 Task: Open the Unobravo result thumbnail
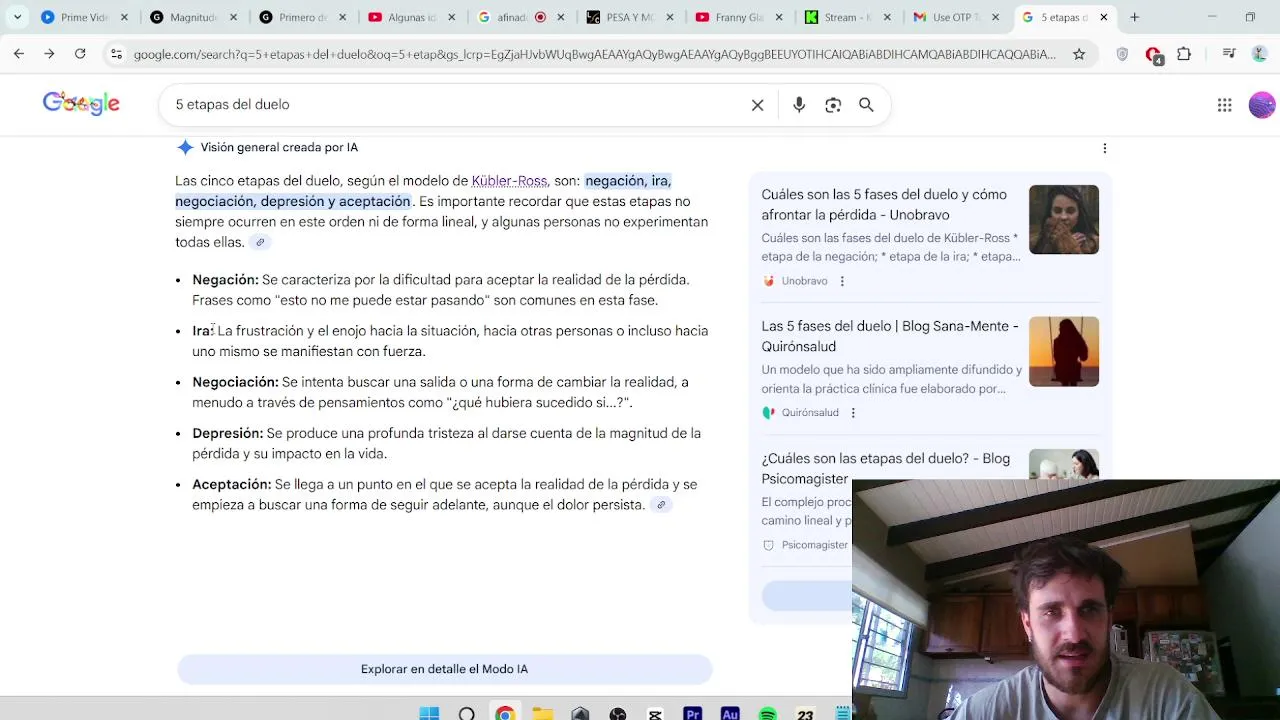point(1064,219)
